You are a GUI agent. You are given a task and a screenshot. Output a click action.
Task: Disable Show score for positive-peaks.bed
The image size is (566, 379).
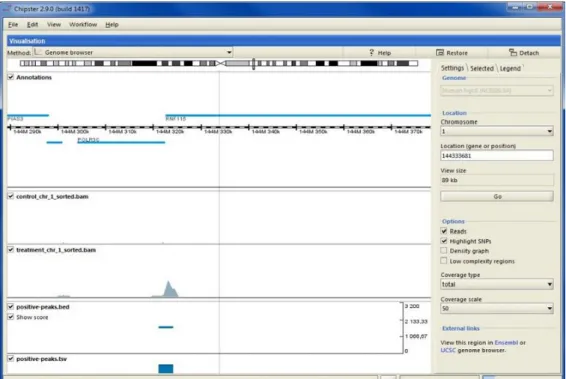click(x=11, y=317)
